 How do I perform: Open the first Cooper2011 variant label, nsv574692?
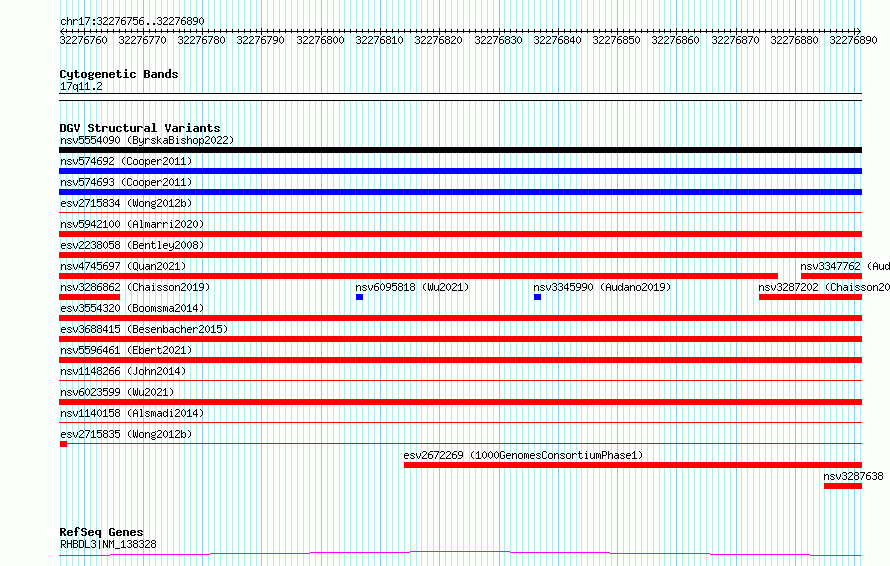coord(126,161)
